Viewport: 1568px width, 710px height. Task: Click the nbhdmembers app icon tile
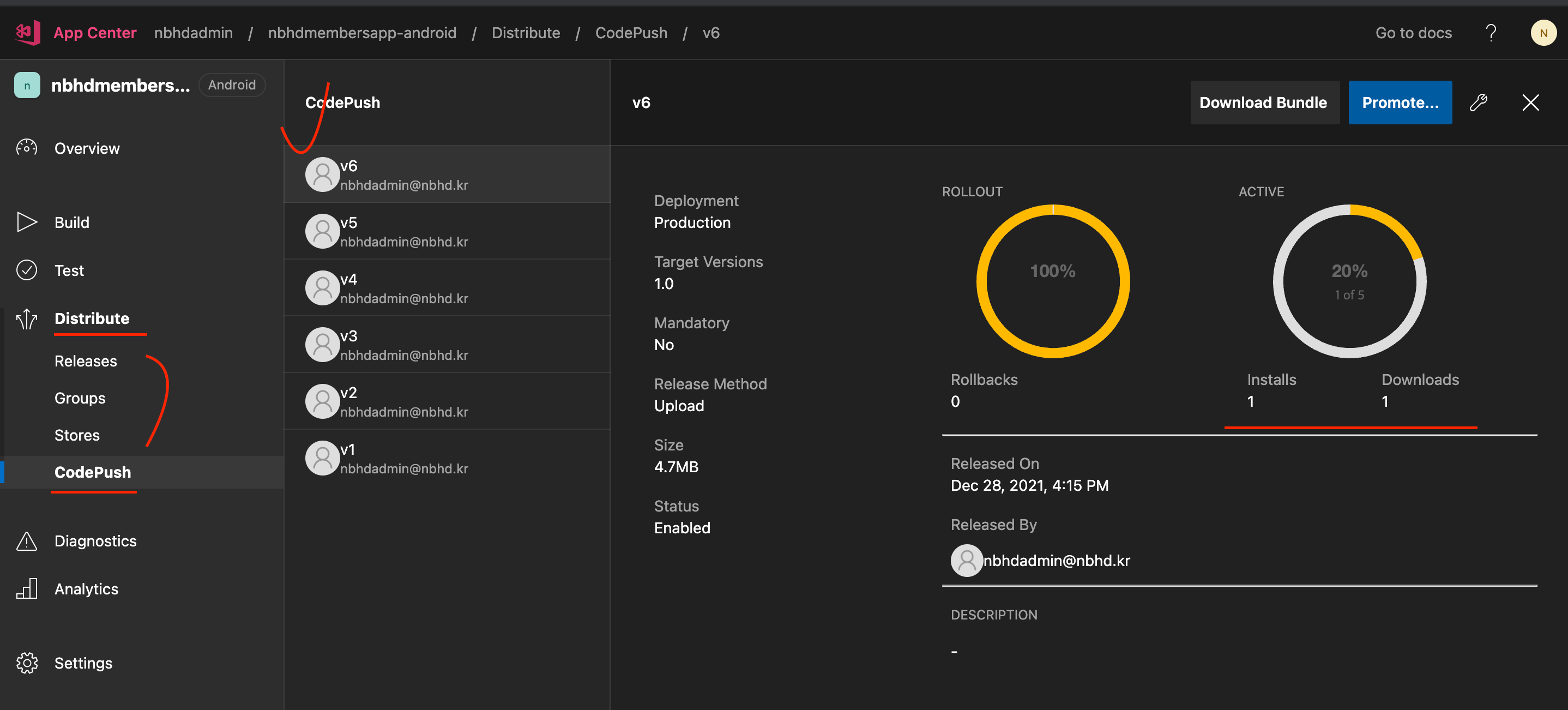27,85
